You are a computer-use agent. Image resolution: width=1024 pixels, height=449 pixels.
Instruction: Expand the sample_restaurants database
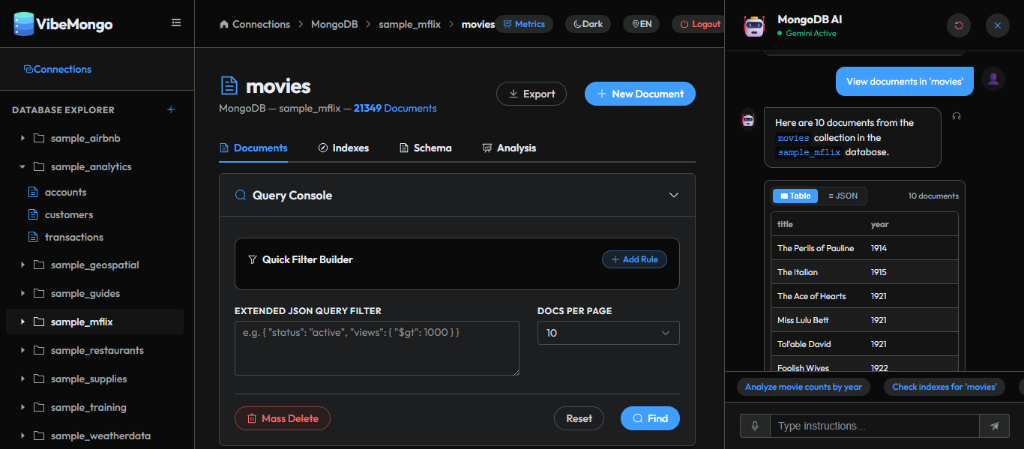click(23, 350)
